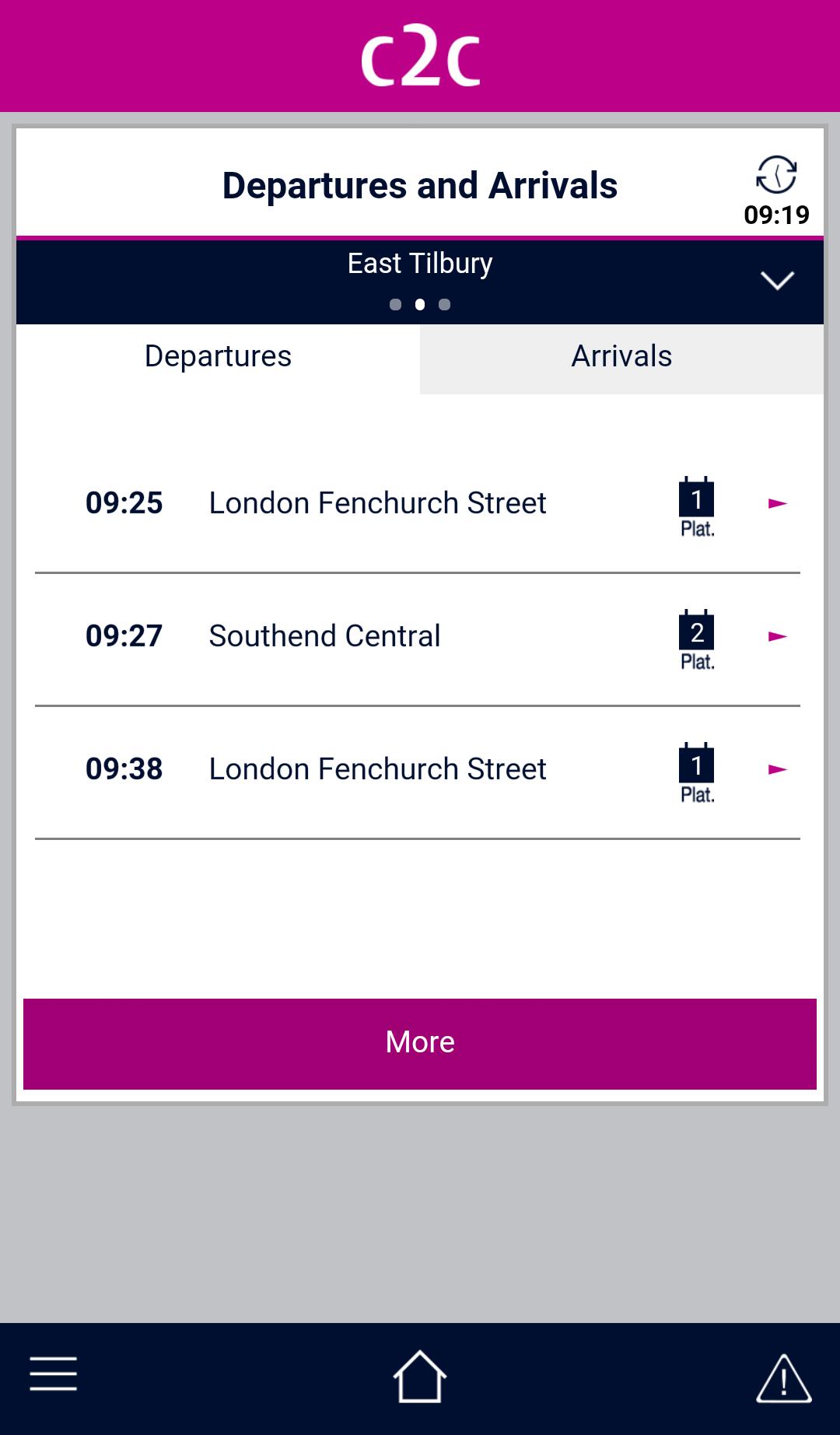The image size is (840, 1435).
Task: Open the 09:27 Southend Central service
Action: [325, 636]
